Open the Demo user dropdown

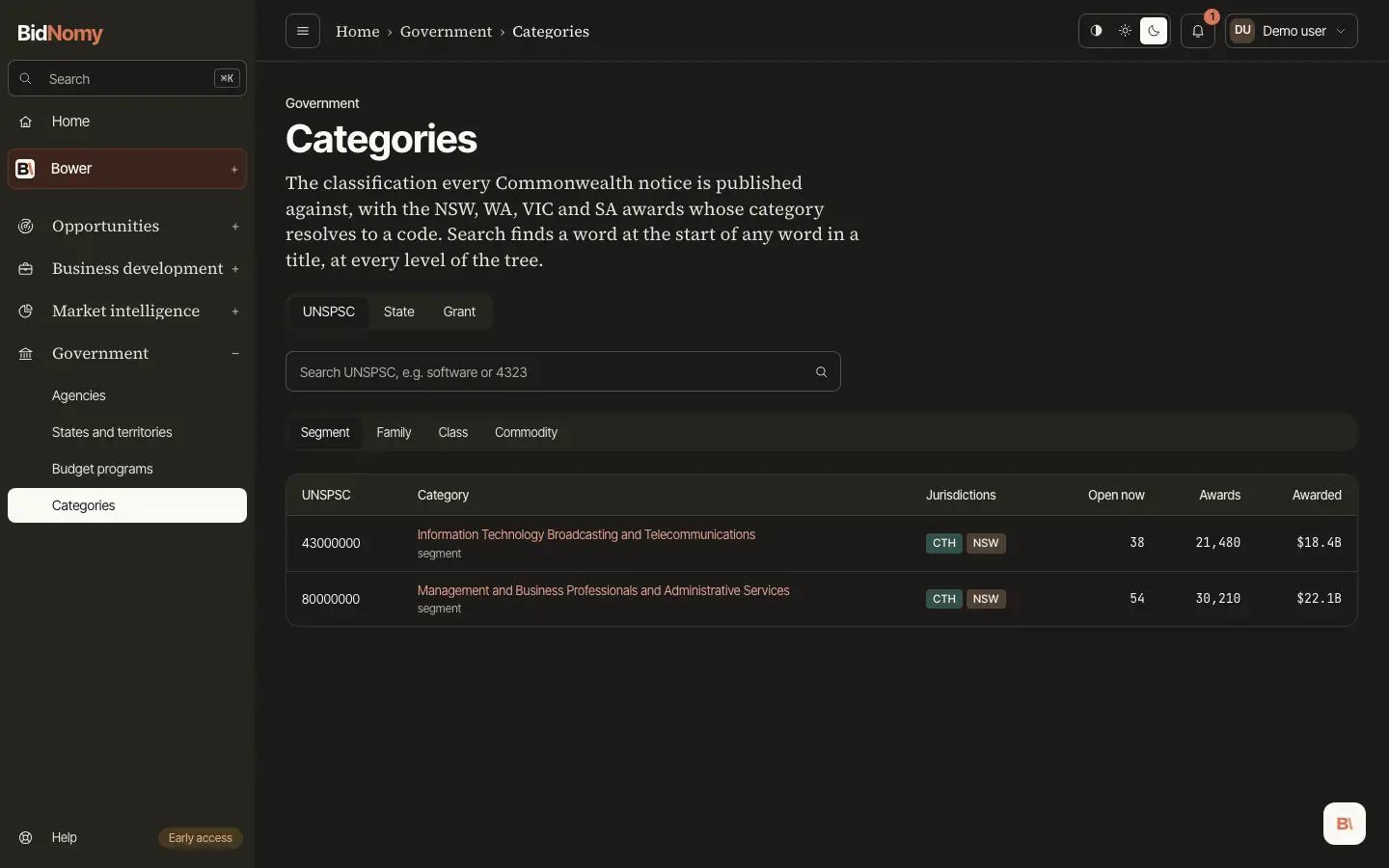click(x=1292, y=31)
